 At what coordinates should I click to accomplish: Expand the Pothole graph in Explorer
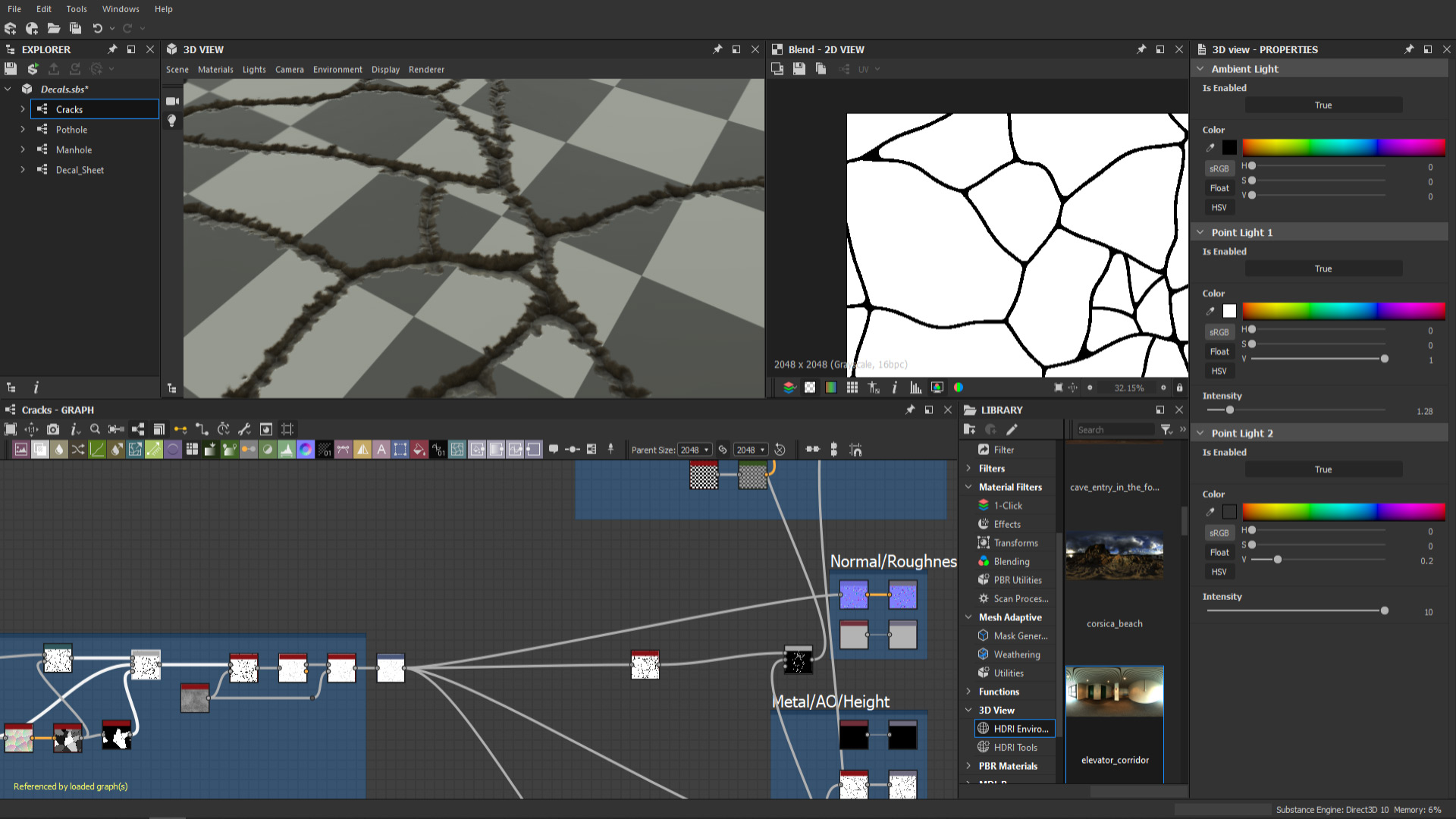[23, 130]
